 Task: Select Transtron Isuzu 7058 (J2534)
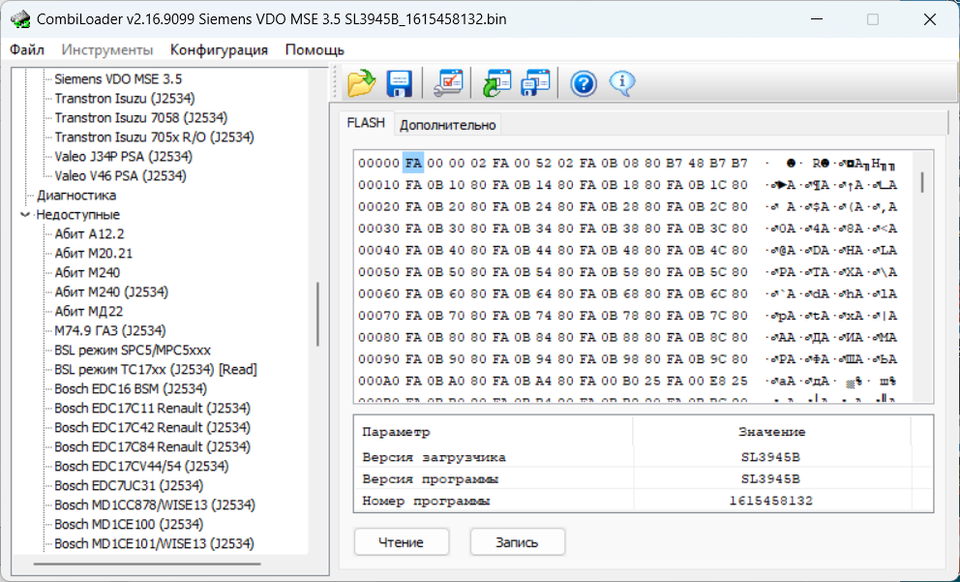141,118
